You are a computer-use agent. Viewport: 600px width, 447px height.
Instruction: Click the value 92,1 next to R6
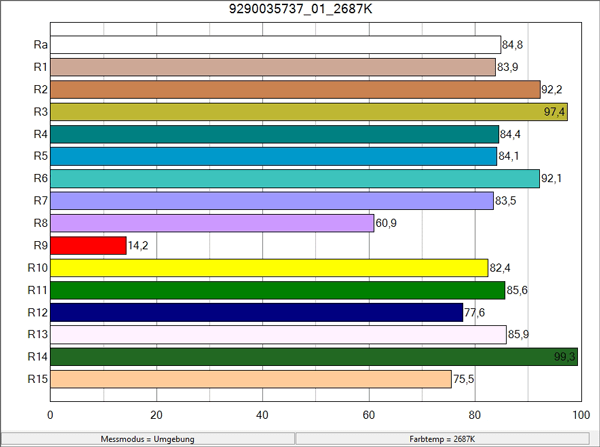tap(551, 179)
